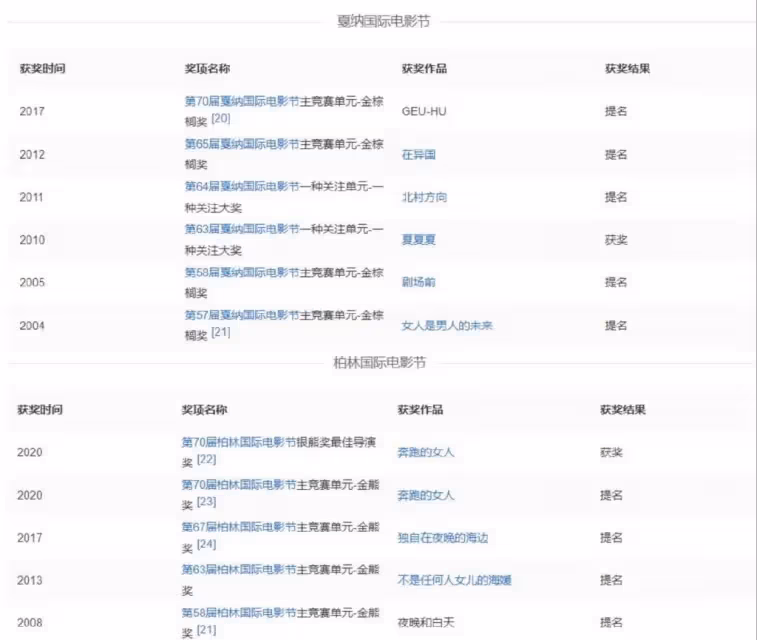The image size is (757, 640).
Task: Select year 2012 in Cannes table
Action: click(32, 154)
